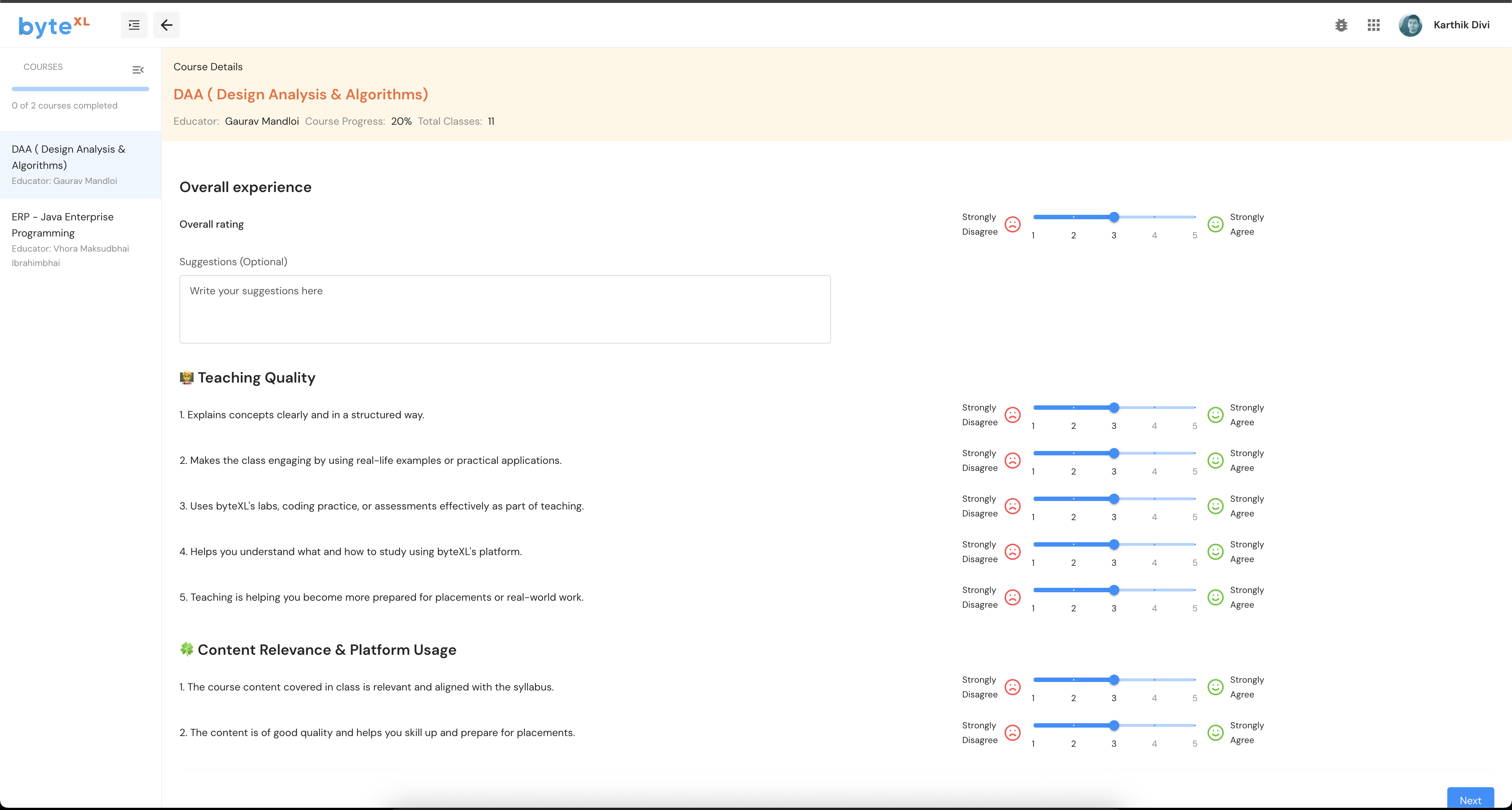Click happy face for 'Helps you understand' row
The height and width of the screenshot is (810, 1512).
(1215, 551)
